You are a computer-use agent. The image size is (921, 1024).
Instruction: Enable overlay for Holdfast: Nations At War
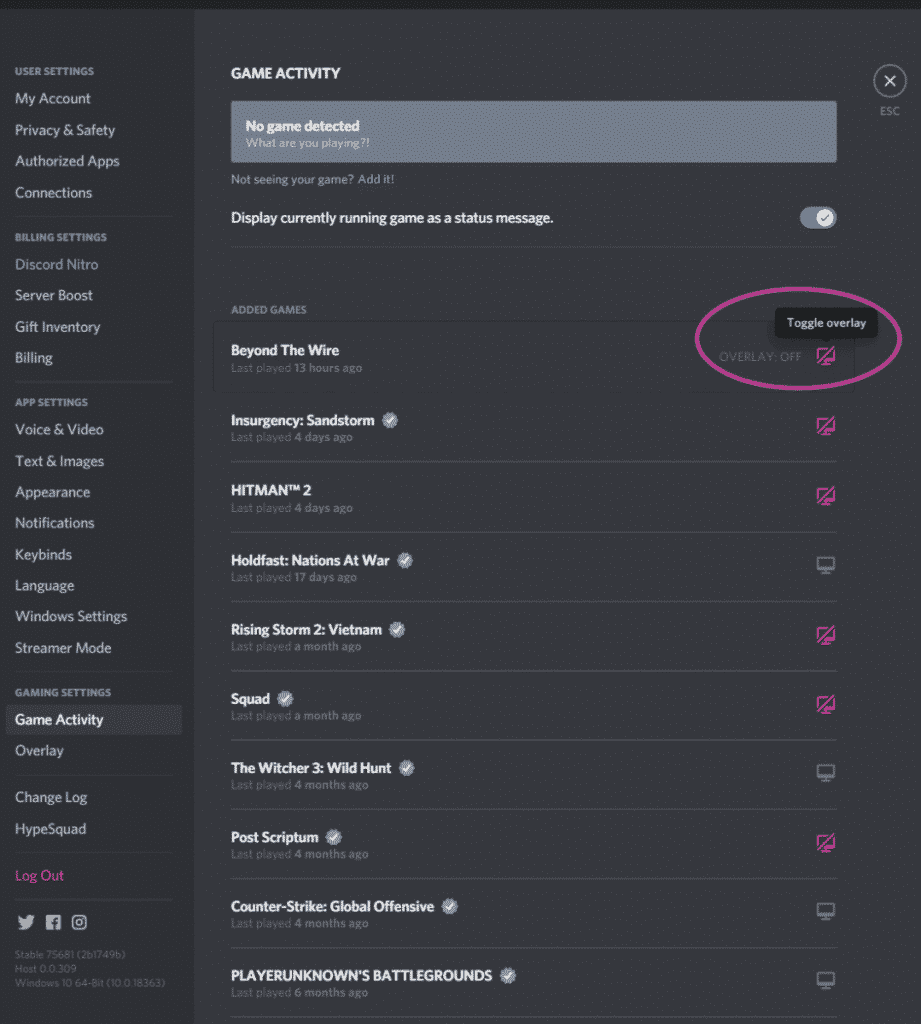825,565
